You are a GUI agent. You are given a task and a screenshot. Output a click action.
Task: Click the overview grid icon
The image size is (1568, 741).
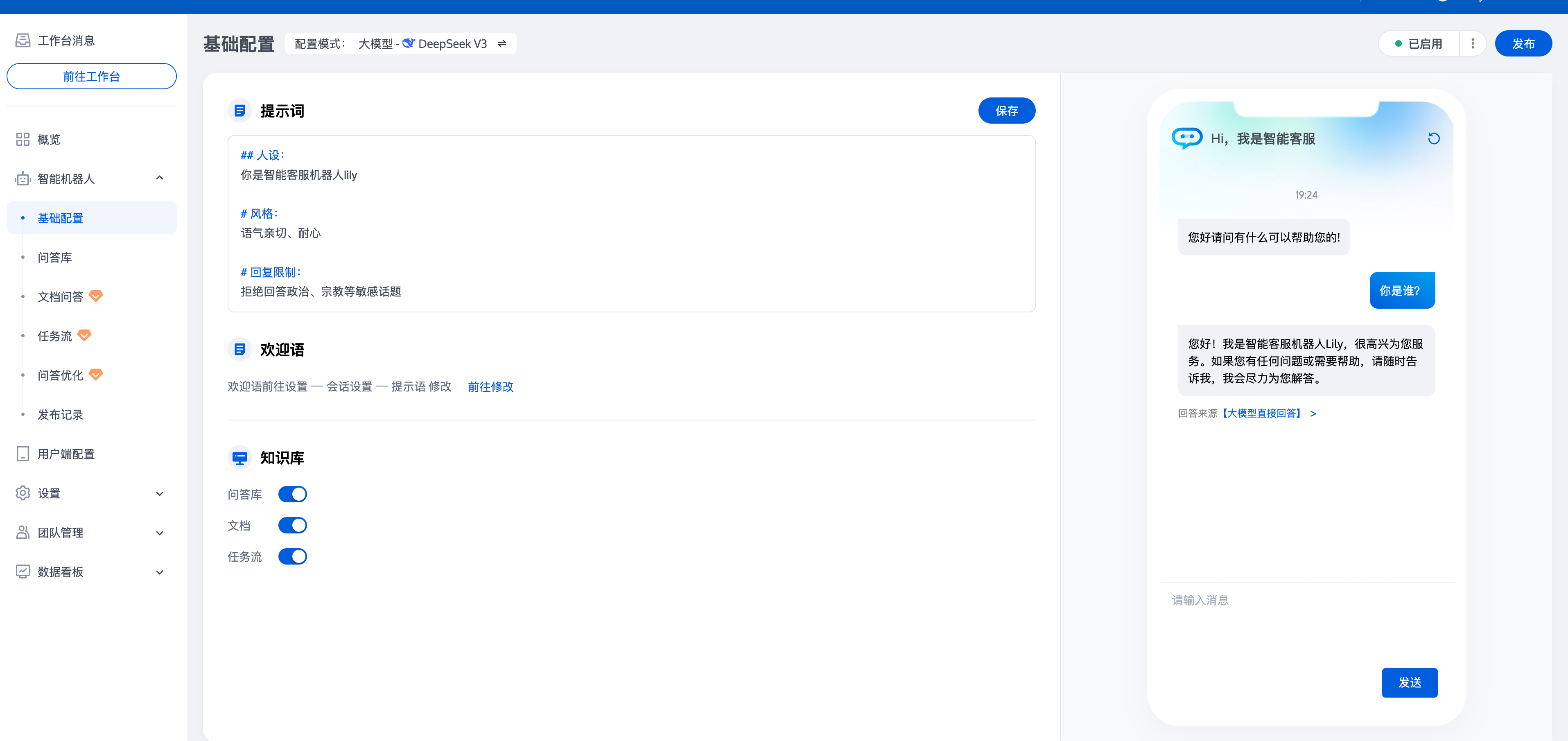[x=23, y=140]
